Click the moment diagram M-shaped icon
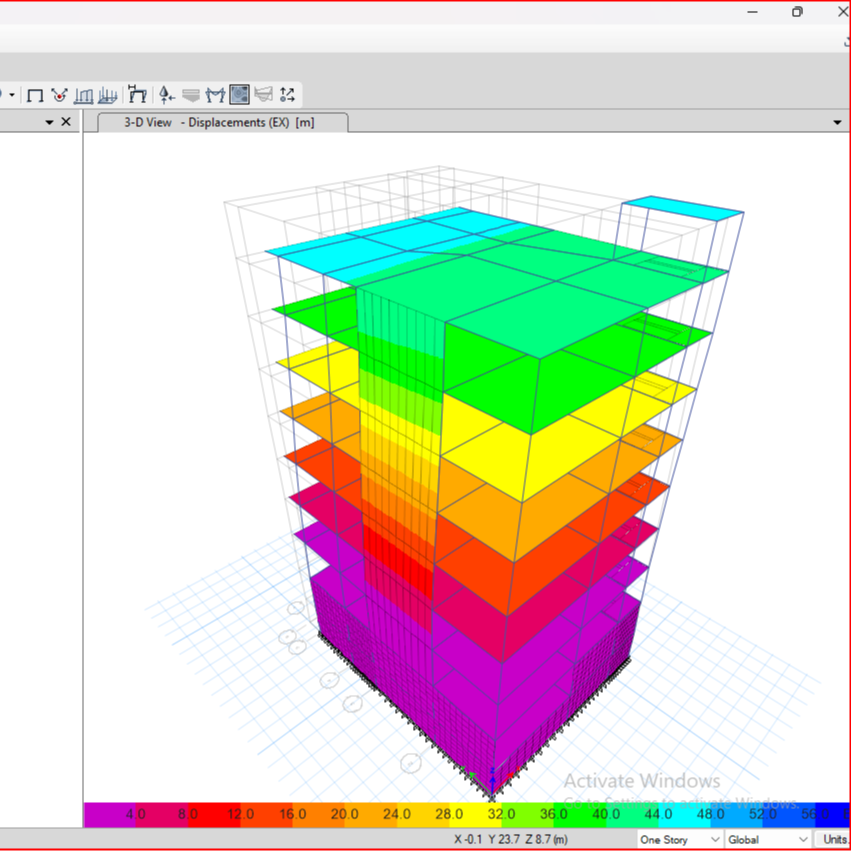This screenshot has width=851, height=851. (215, 95)
